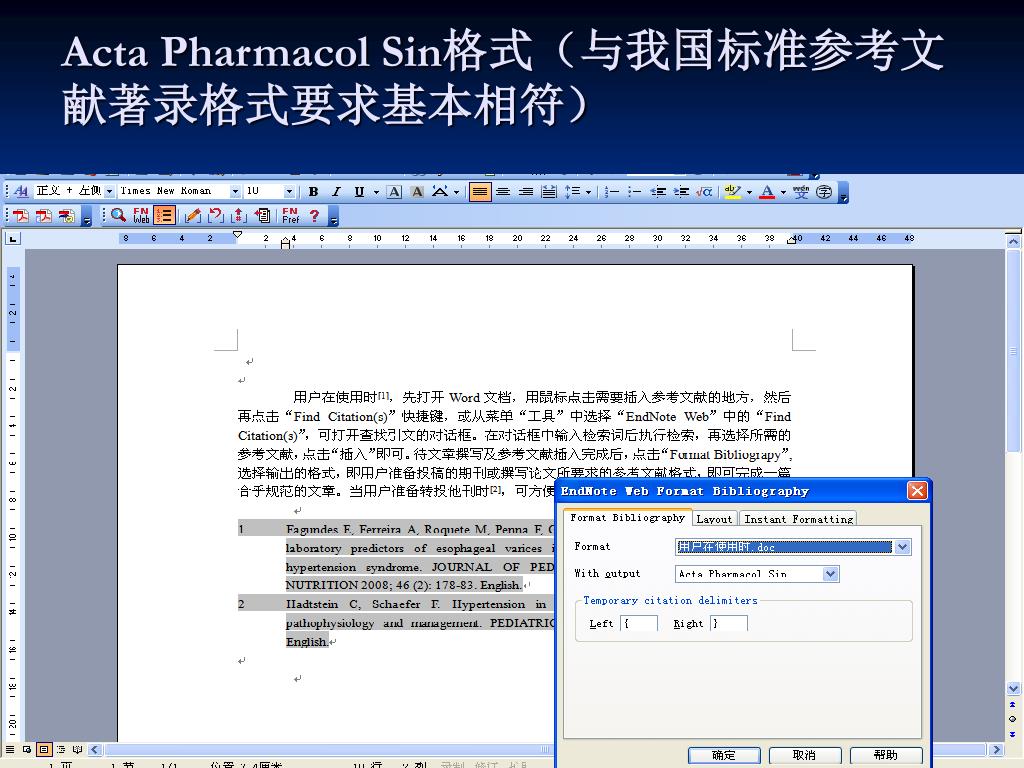The image size is (1024, 768).
Task: Go to EndNote Web icon
Action: click(141, 215)
